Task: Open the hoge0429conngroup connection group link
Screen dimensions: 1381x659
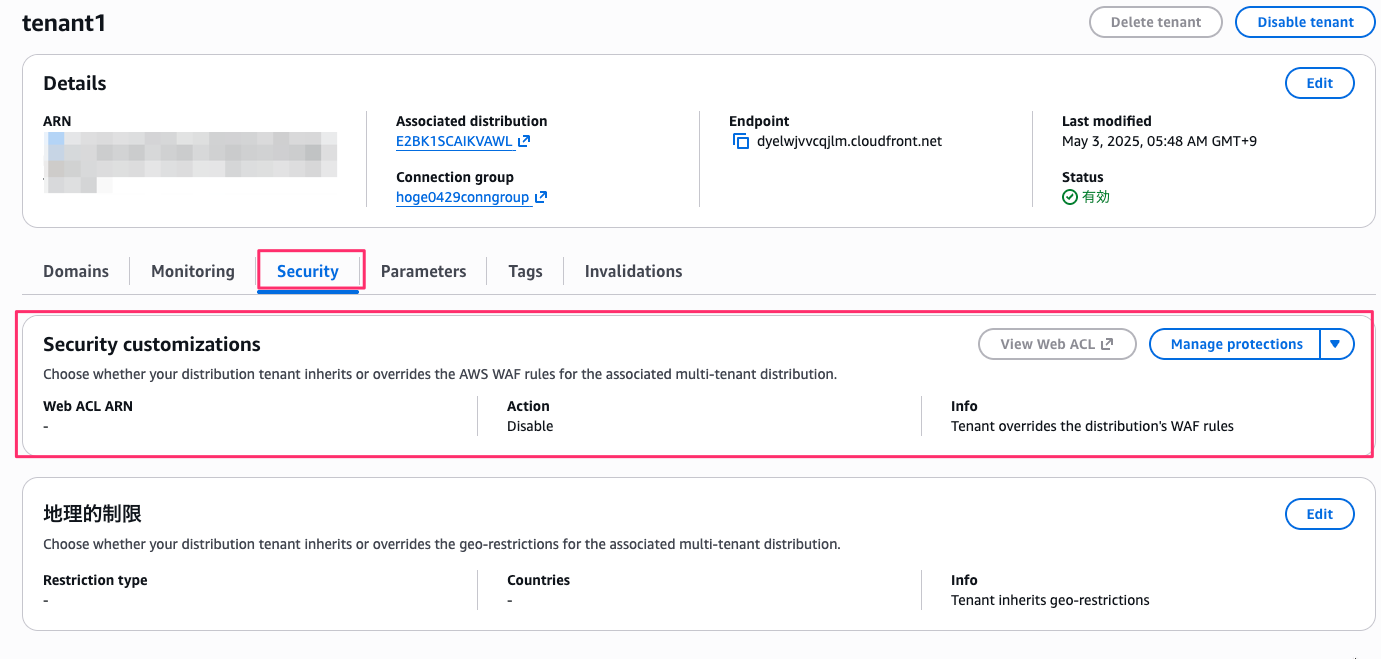Action: 462,198
